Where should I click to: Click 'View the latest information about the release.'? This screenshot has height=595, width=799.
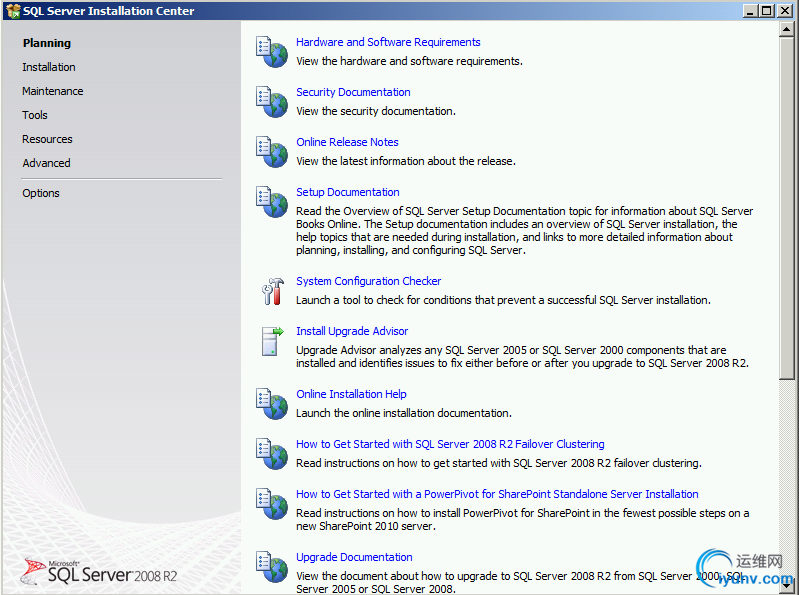pos(406,161)
